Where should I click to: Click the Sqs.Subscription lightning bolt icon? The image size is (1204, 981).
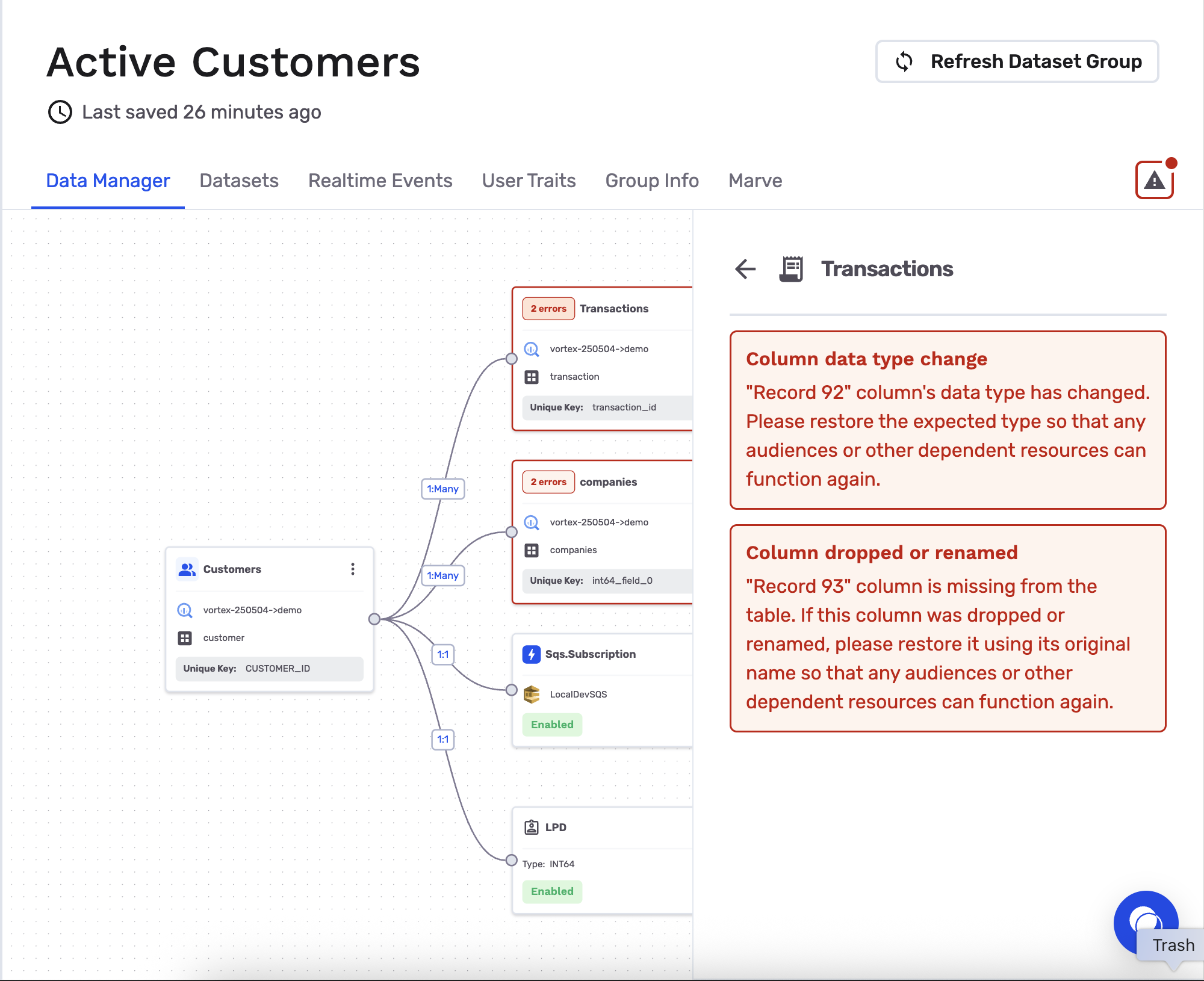tap(531, 654)
